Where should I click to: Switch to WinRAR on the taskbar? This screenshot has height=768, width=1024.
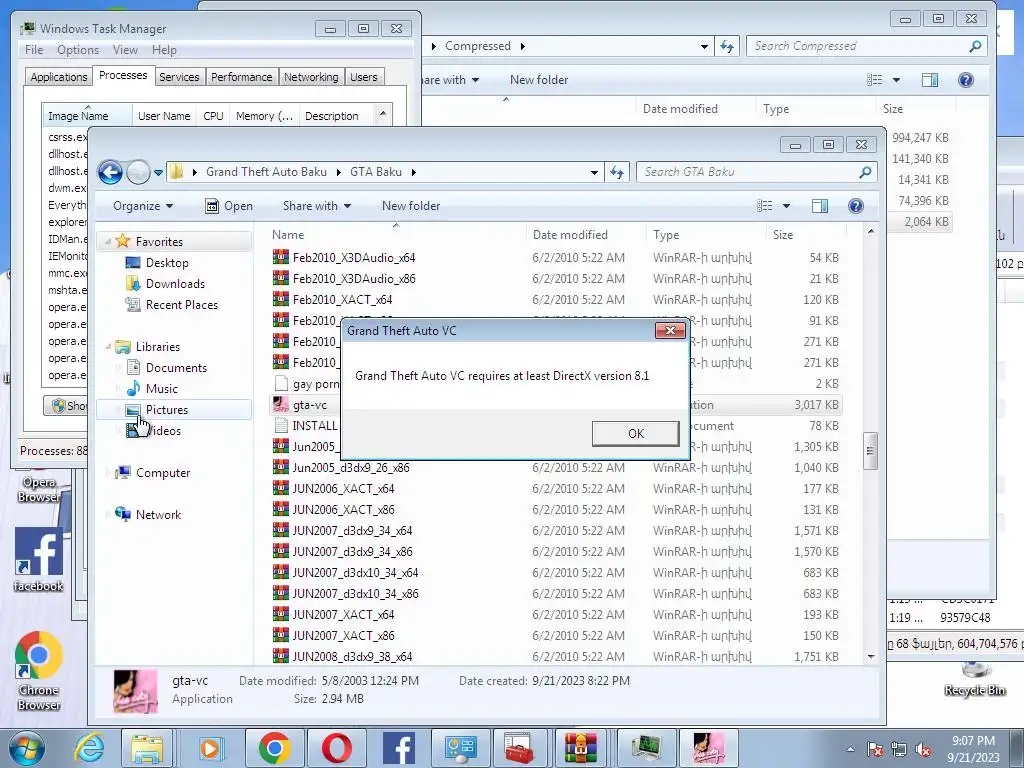tap(581, 748)
